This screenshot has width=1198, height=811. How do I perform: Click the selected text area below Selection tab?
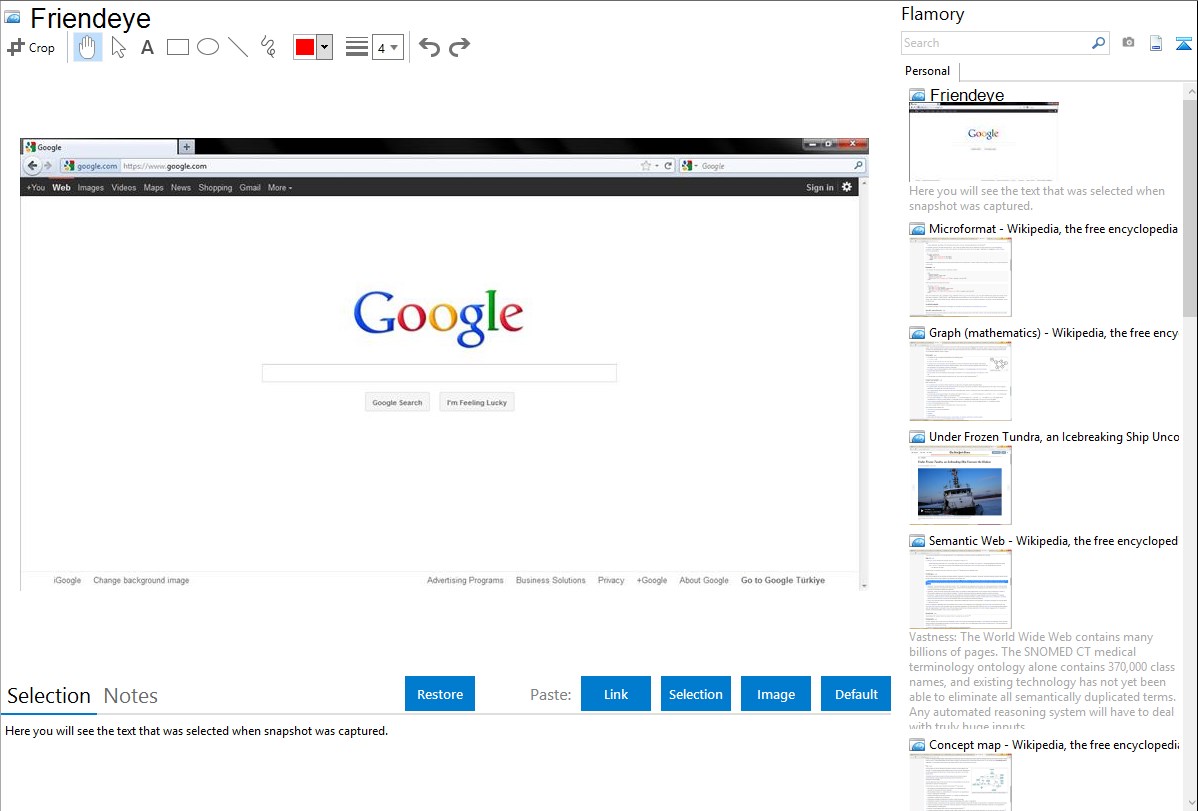tap(196, 731)
